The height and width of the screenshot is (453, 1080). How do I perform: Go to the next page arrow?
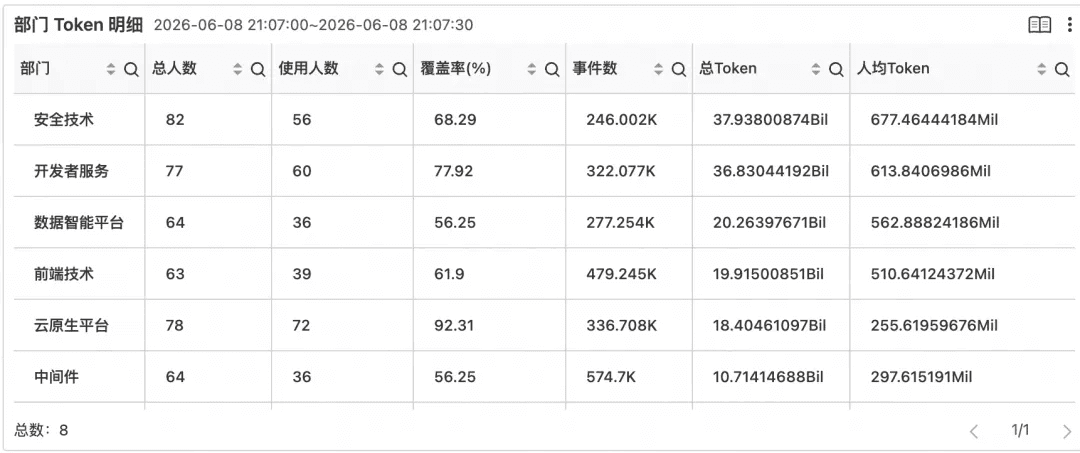tap(1067, 432)
